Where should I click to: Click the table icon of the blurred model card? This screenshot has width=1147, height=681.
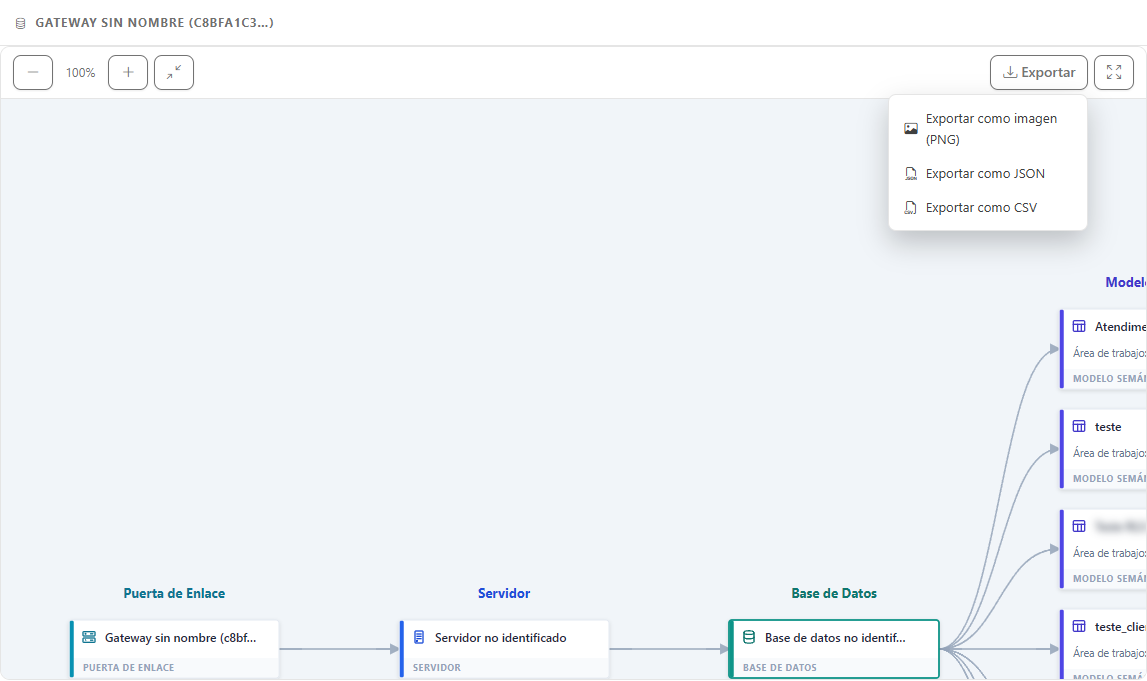(1079, 526)
